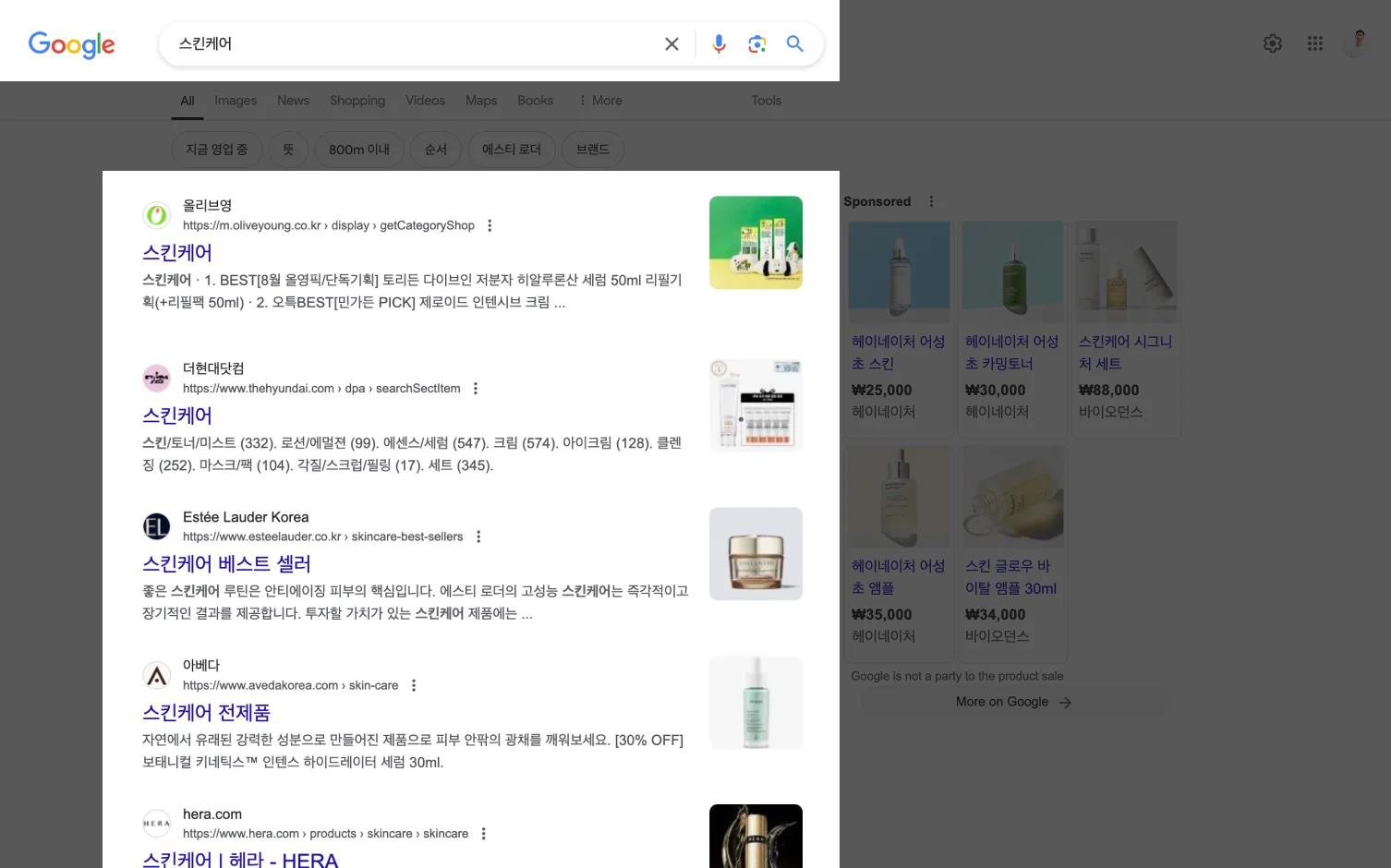Click the search magnifier icon
This screenshot has width=1391, height=868.
(794, 43)
